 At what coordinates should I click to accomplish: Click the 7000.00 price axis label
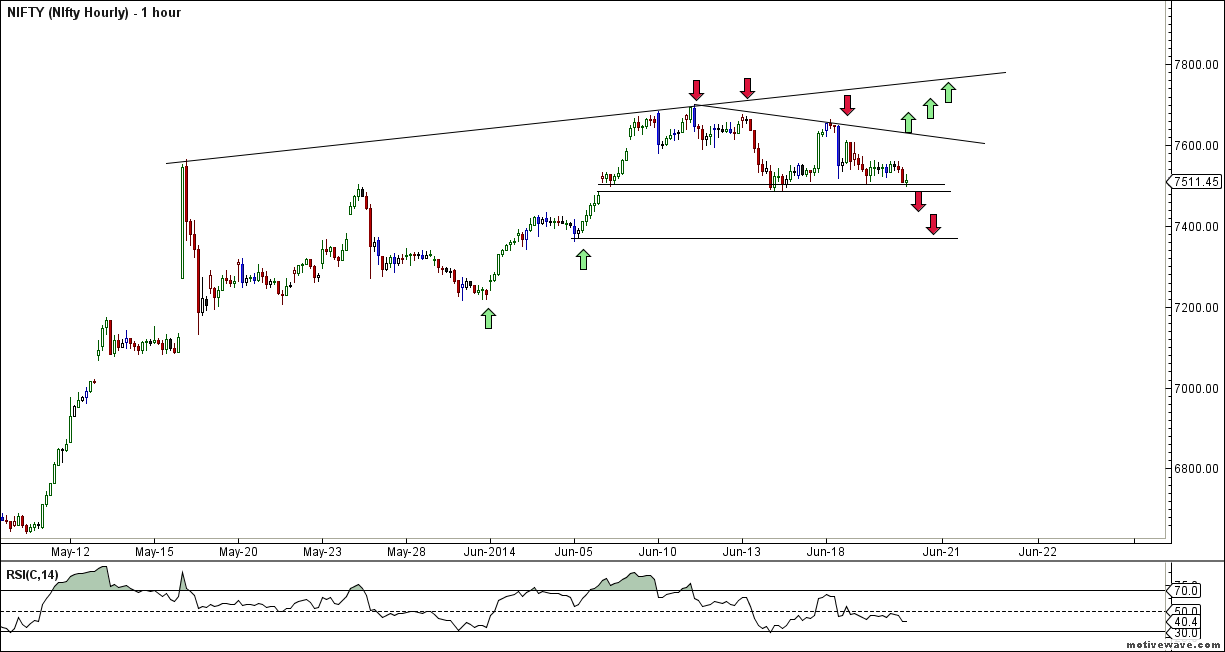coord(1196,388)
